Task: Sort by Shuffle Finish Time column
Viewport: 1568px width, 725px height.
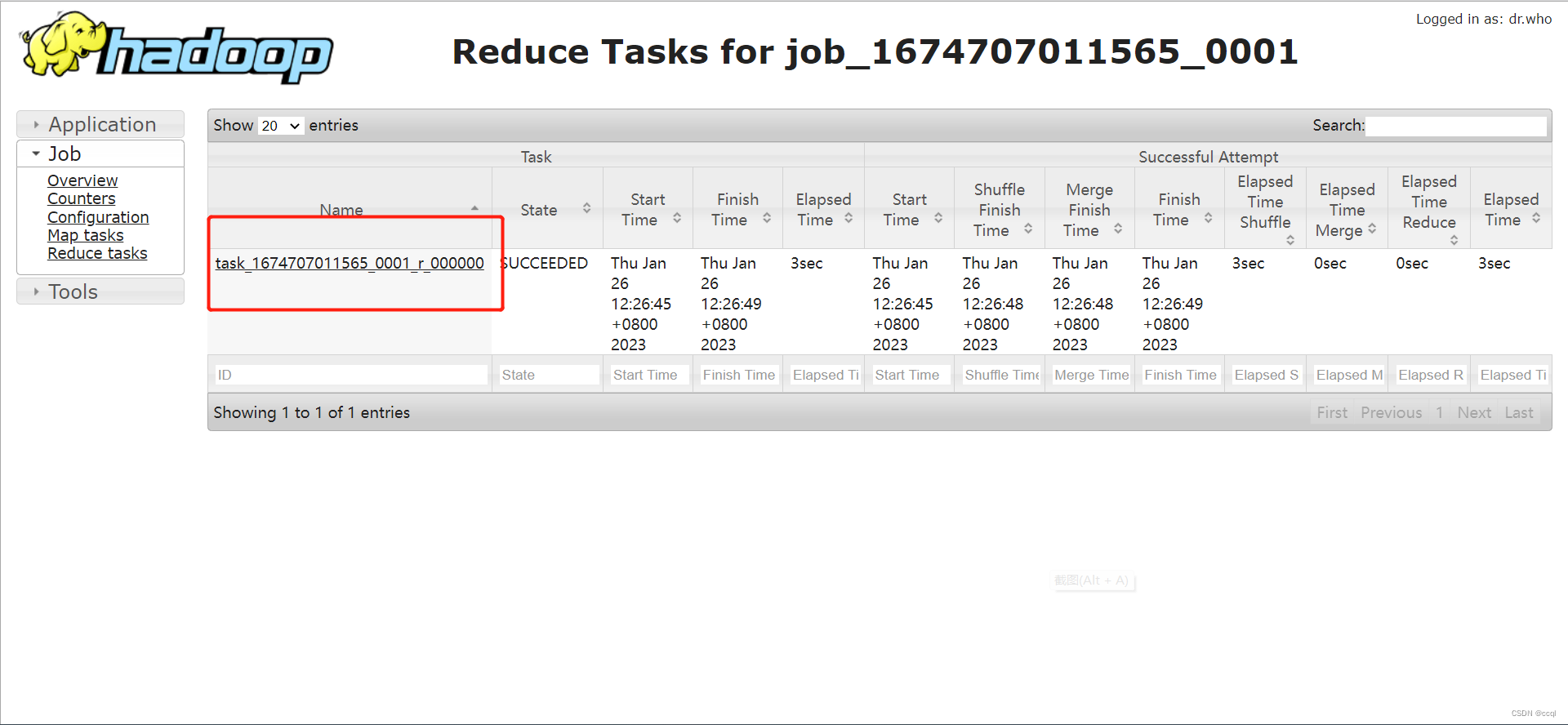Action: (999, 209)
